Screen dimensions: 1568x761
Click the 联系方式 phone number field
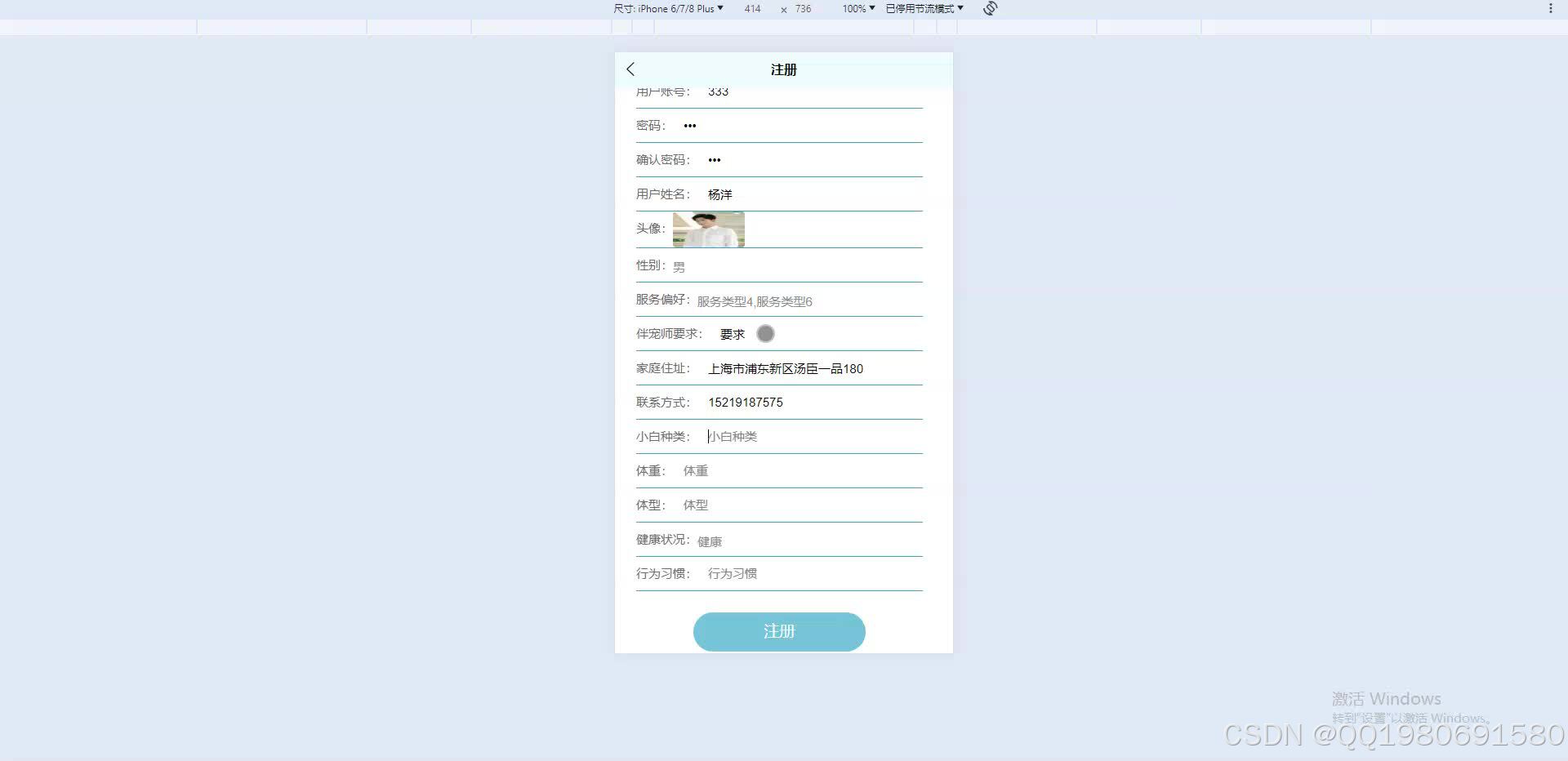click(808, 402)
